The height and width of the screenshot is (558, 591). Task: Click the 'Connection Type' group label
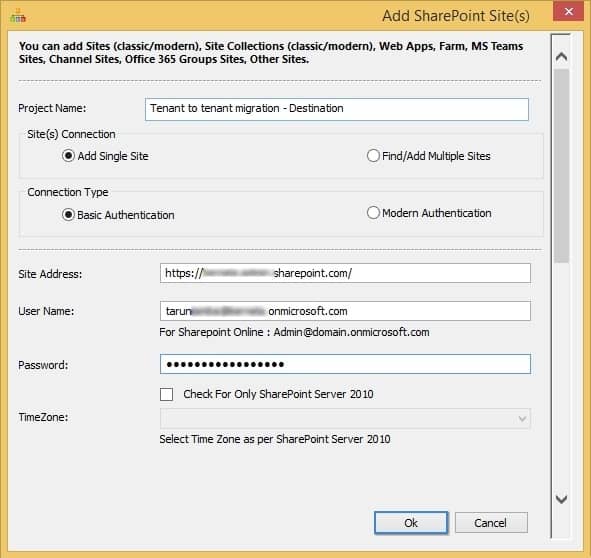pos(68,192)
